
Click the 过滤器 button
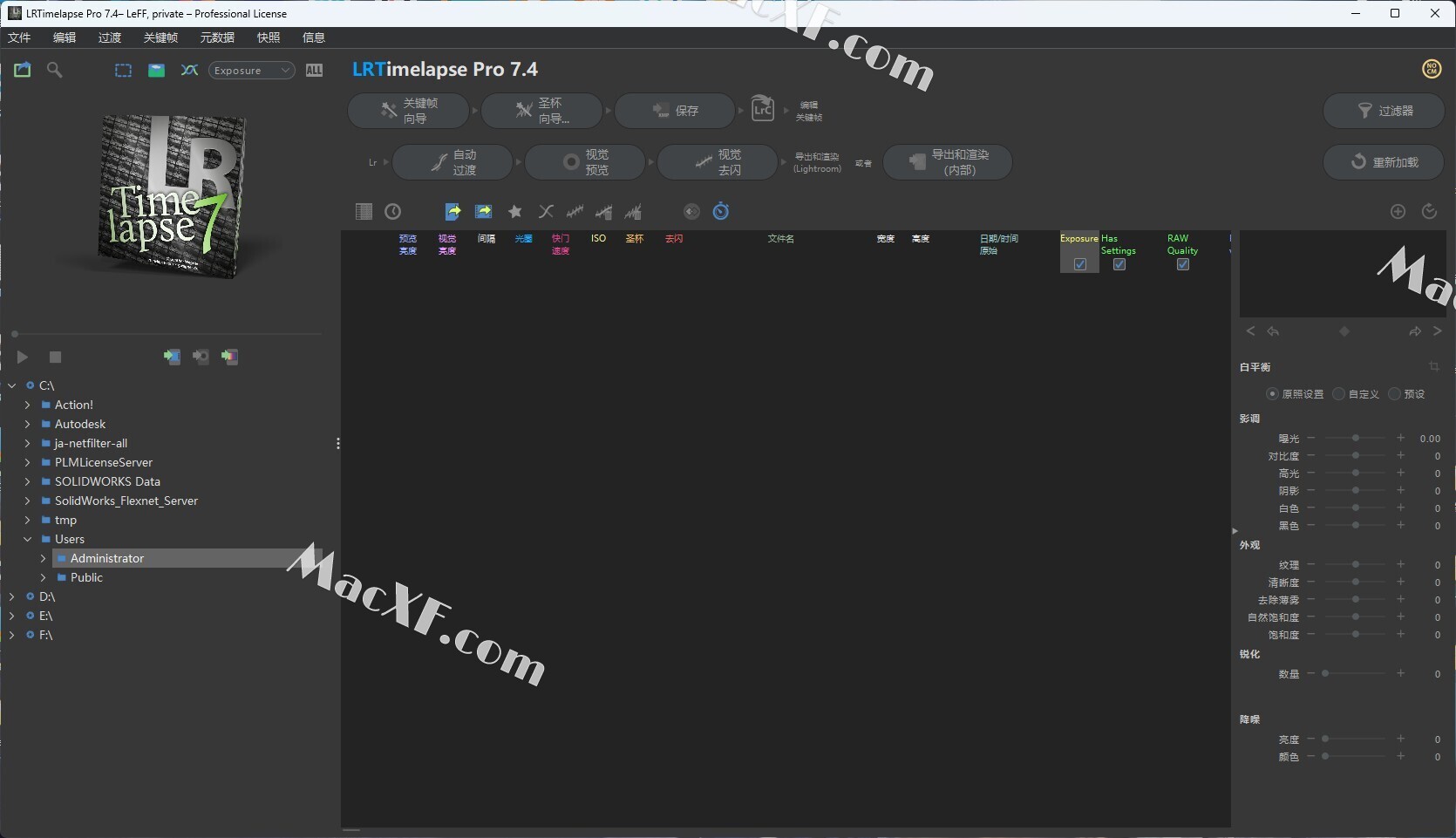[x=1384, y=111]
